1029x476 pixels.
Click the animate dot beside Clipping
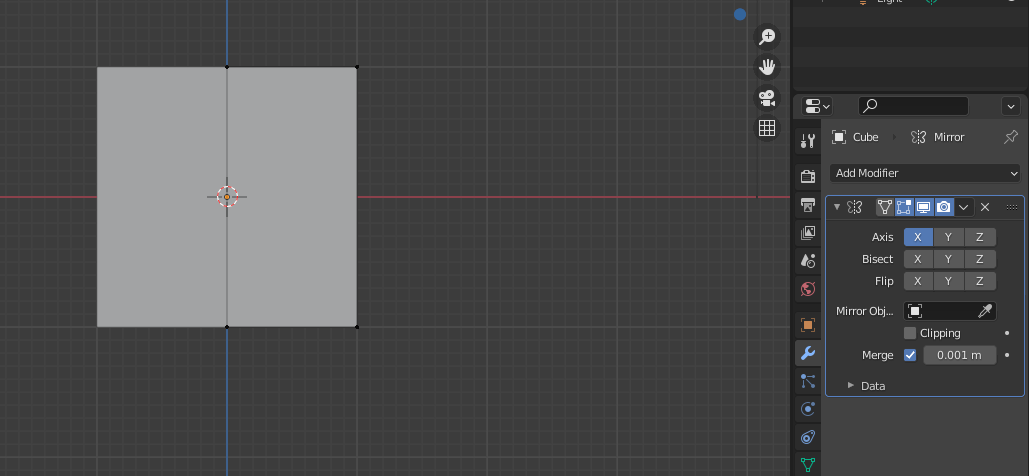tap(1007, 333)
